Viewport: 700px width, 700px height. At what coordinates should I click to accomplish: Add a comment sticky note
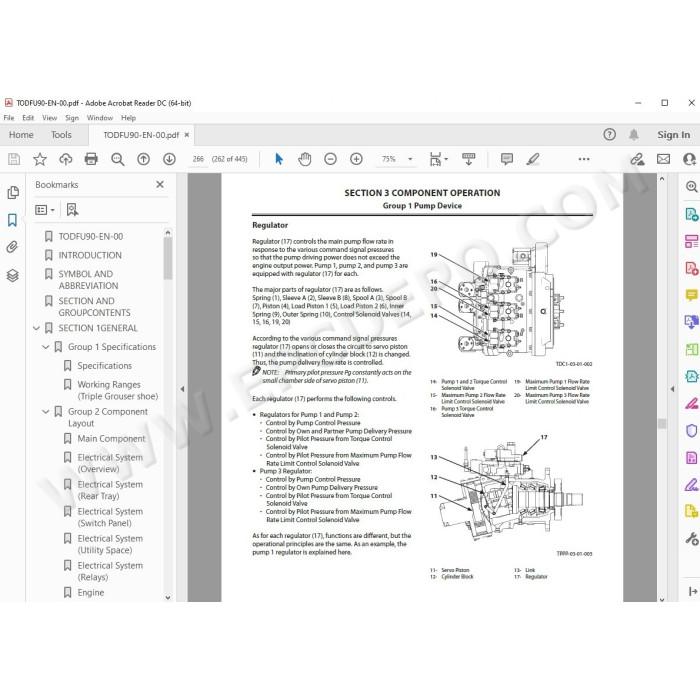[x=507, y=159]
